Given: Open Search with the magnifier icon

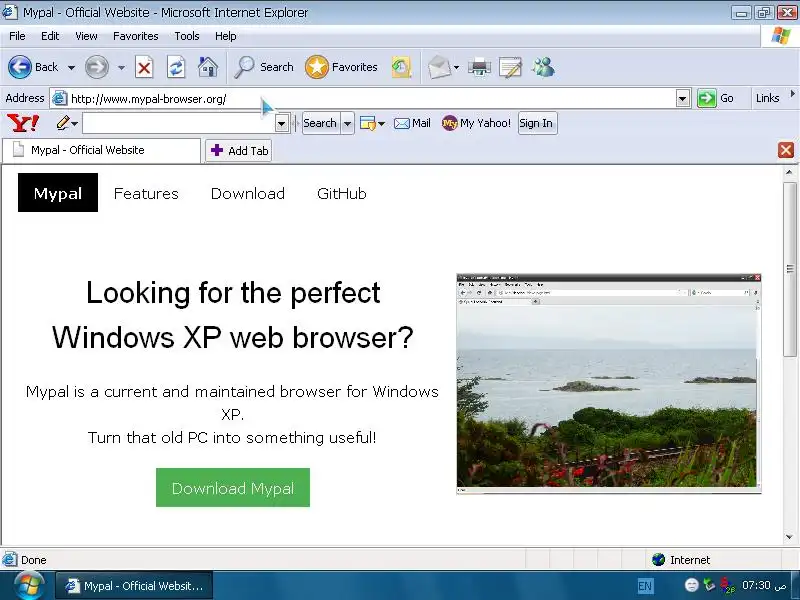Looking at the screenshot, I should pyautogui.click(x=244, y=67).
